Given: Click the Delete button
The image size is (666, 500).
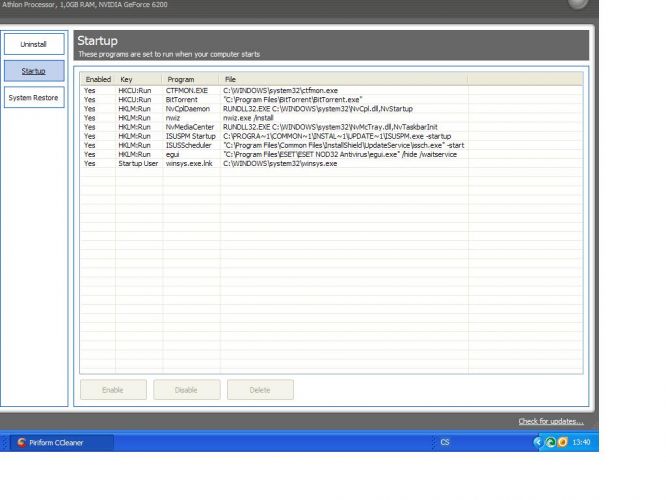Looking at the screenshot, I should (x=260, y=390).
